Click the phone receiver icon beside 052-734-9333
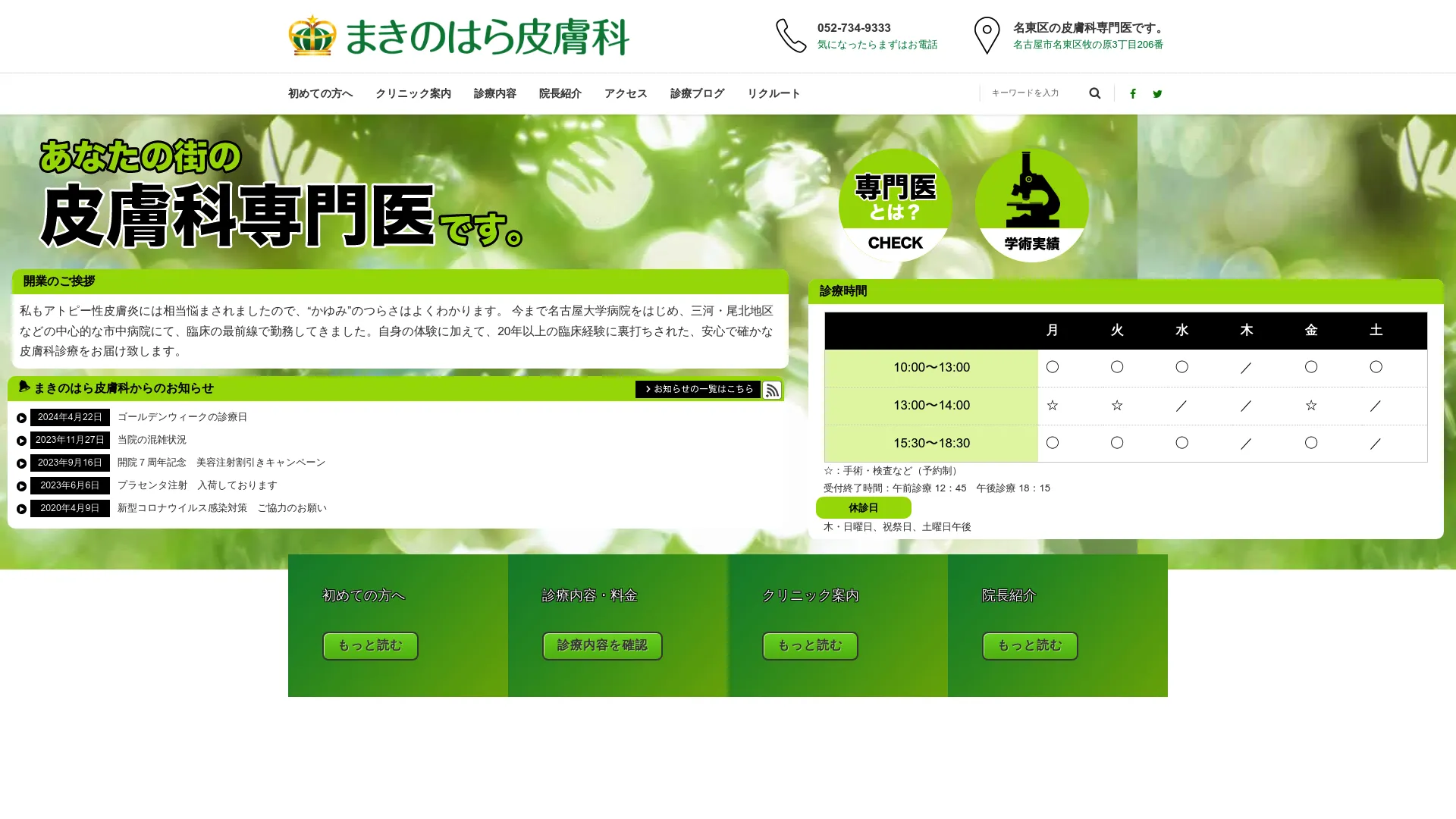This screenshot has height=819, width=1456. (x=790, y=36)
